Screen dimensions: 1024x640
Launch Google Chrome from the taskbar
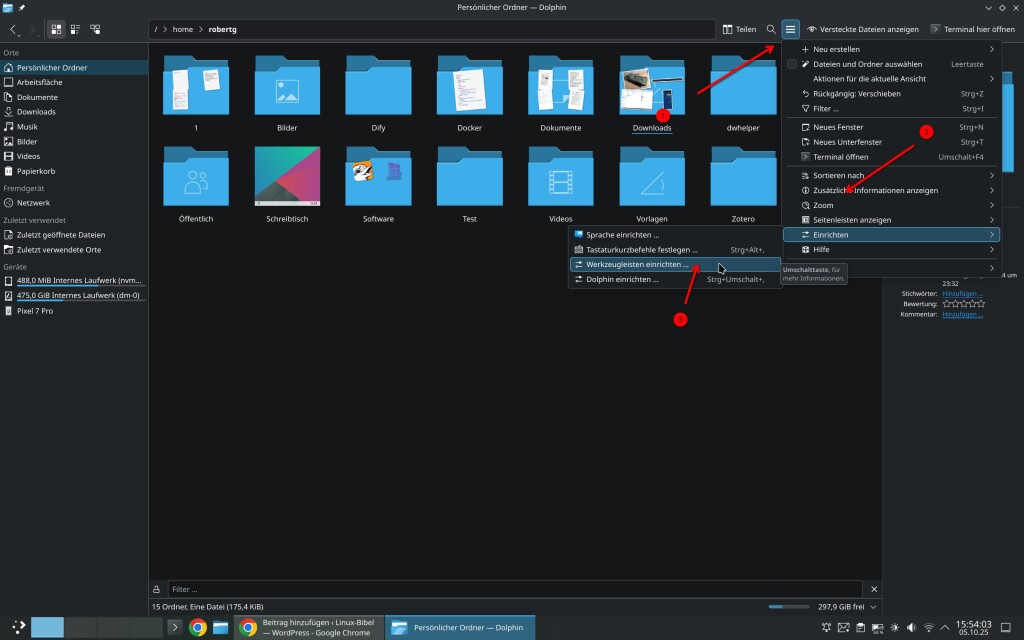click(198, 628)
